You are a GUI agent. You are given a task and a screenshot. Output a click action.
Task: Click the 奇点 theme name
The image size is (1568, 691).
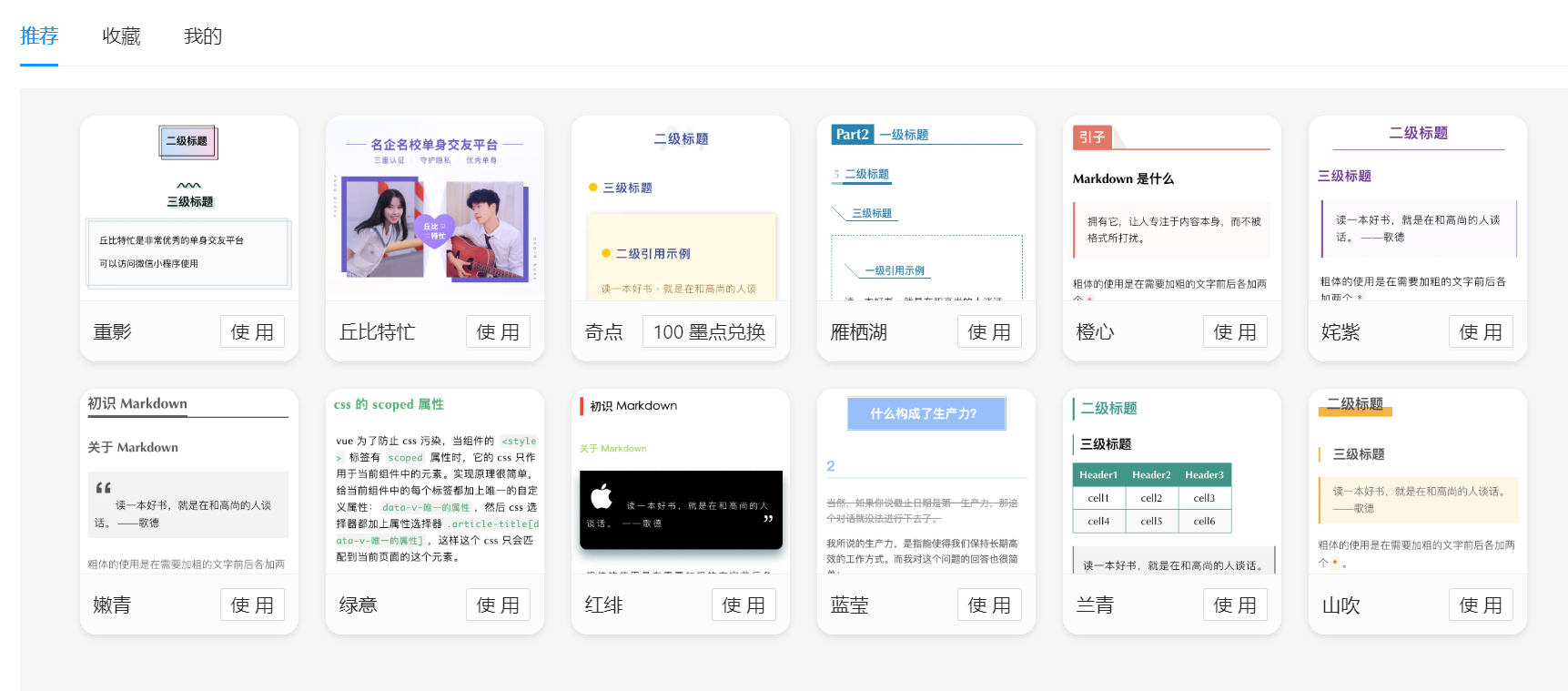pos(603,332)
